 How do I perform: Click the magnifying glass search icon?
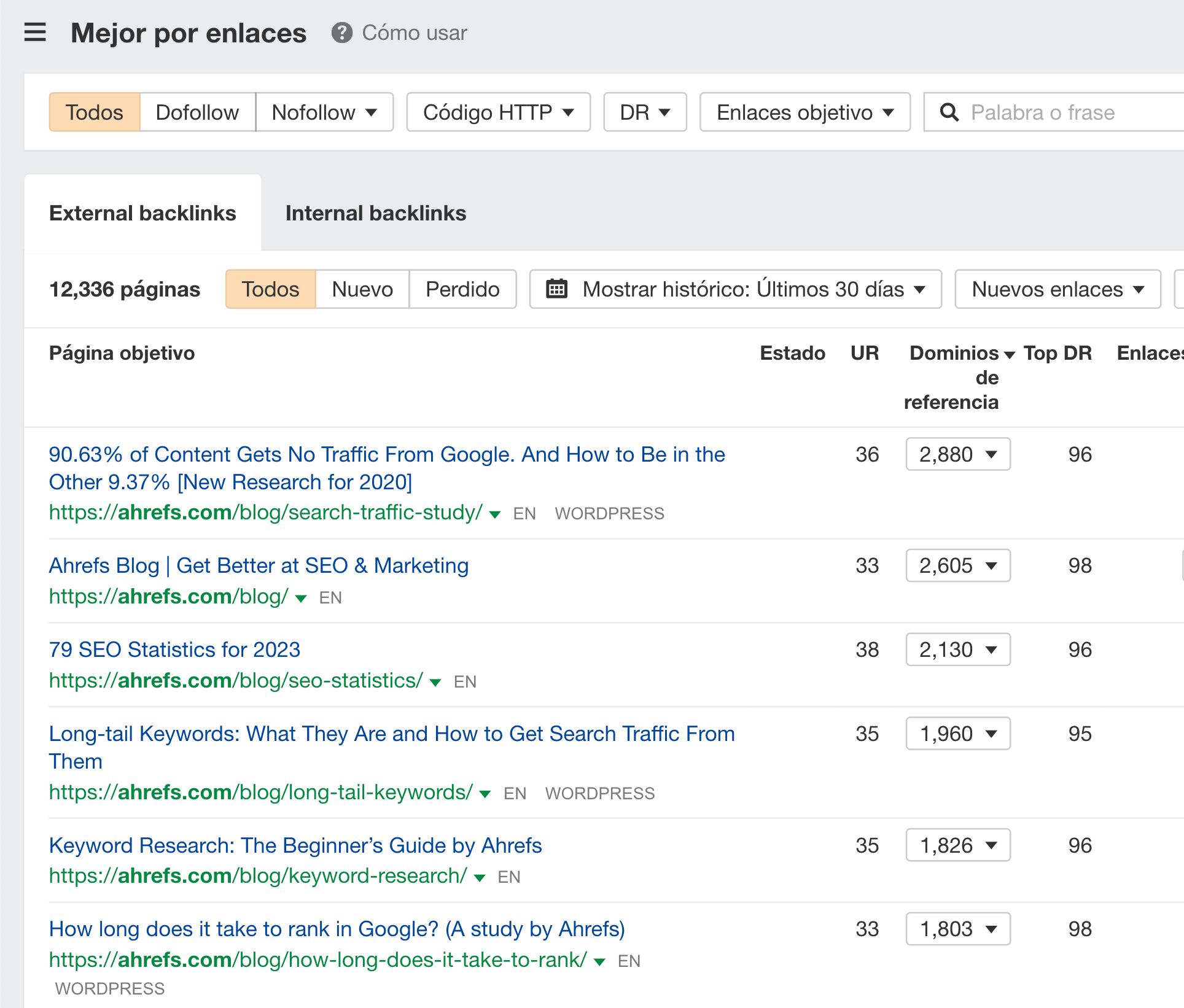click(949, 112)
